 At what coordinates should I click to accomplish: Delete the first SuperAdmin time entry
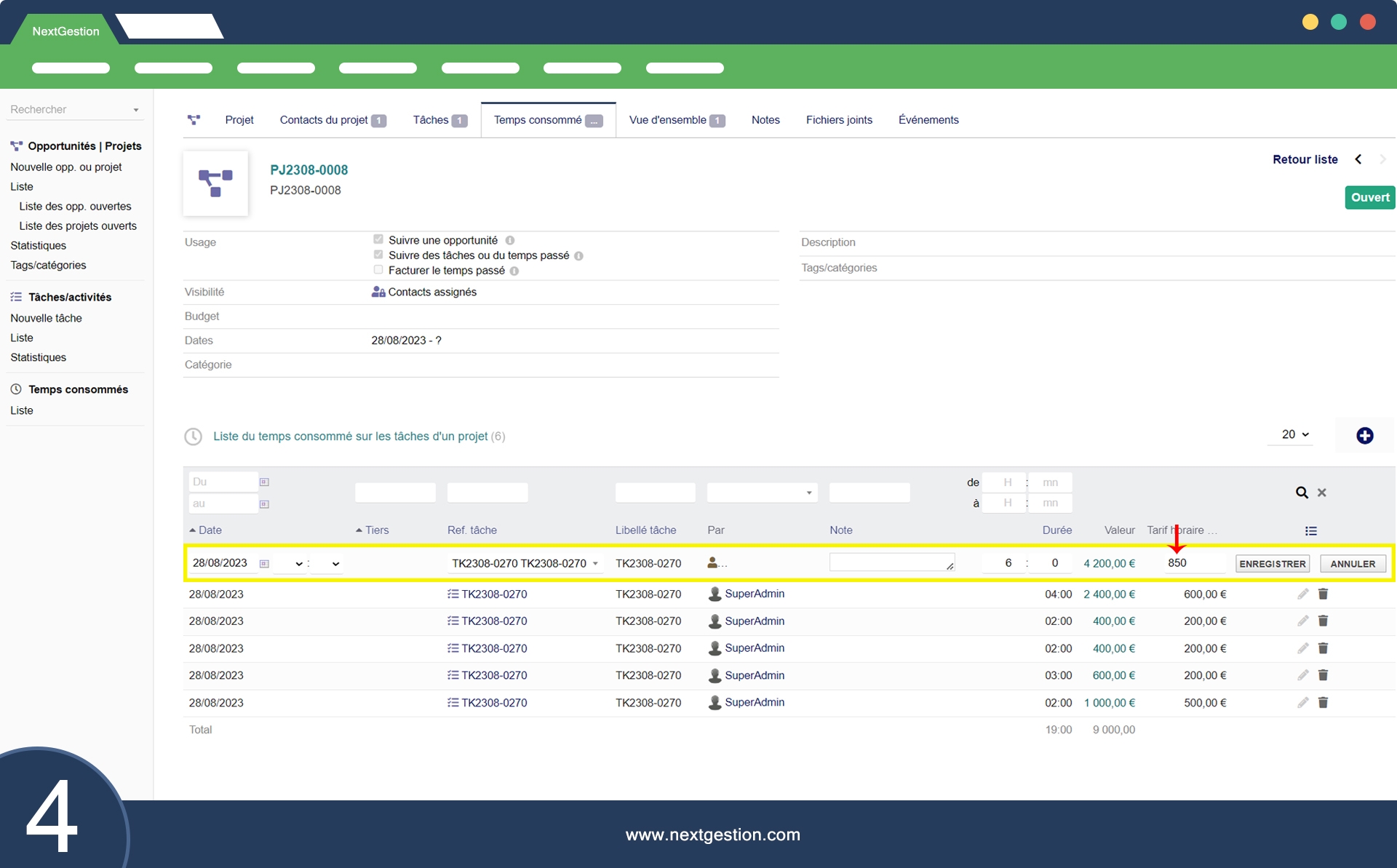point(1323,594)
